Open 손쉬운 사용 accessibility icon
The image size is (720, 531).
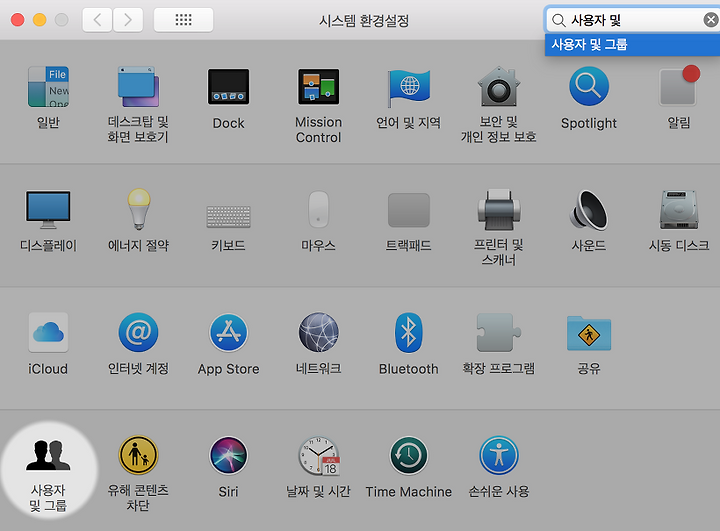pos(499,455)
